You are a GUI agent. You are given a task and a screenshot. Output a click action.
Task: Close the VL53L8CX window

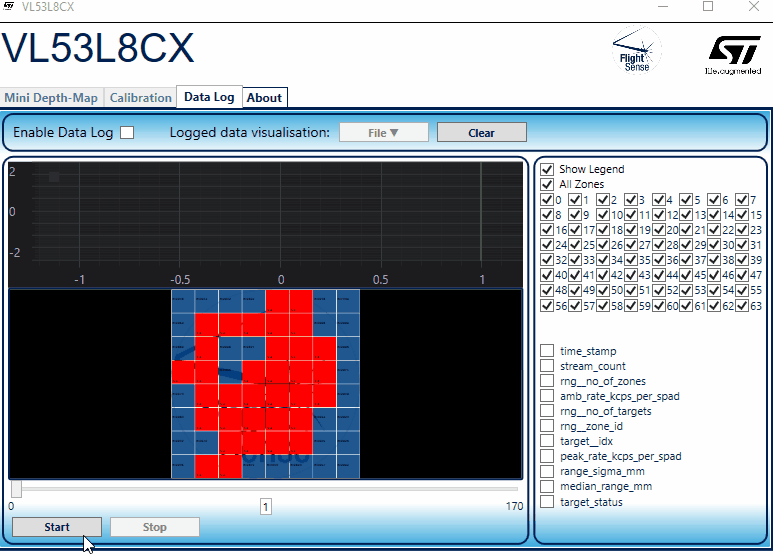pos(753,6)
